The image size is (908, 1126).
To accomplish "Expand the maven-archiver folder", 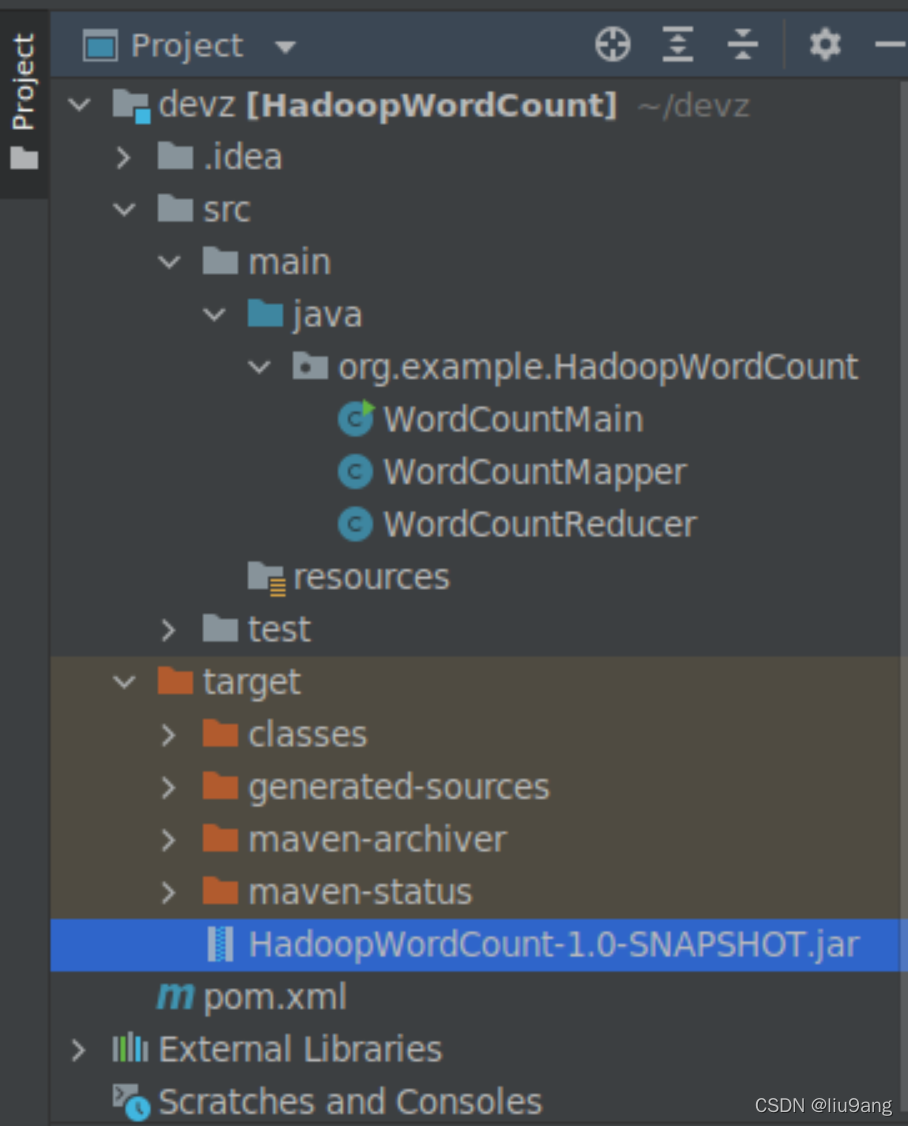I will (x=168, y=839).
